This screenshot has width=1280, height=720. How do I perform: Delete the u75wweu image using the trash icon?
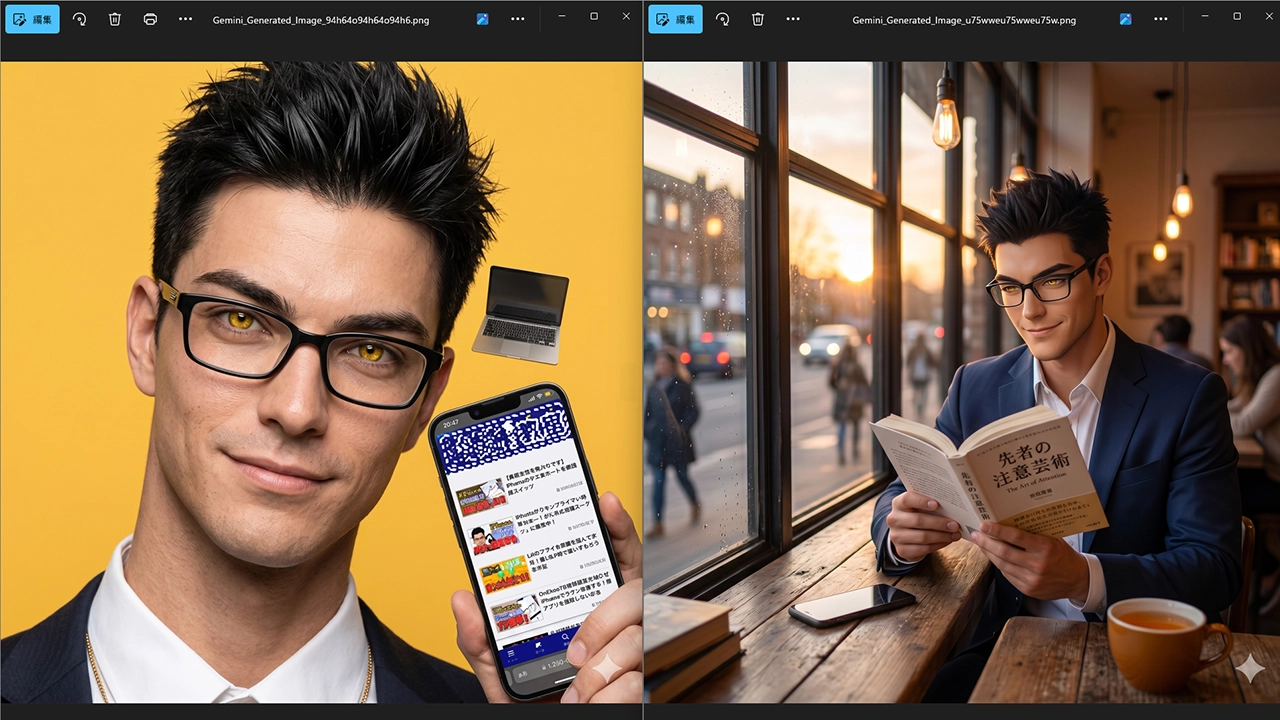758,19
